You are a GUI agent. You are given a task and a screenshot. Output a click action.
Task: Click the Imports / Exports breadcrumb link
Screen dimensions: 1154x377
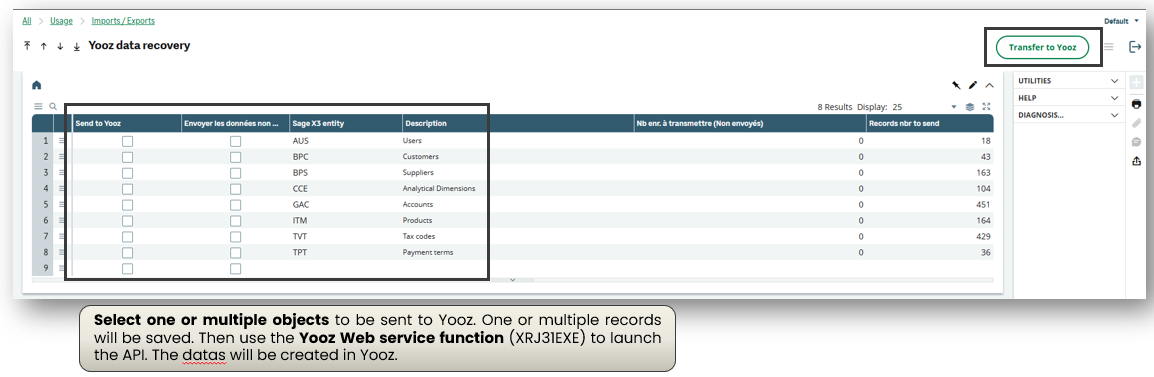(123, 21)
